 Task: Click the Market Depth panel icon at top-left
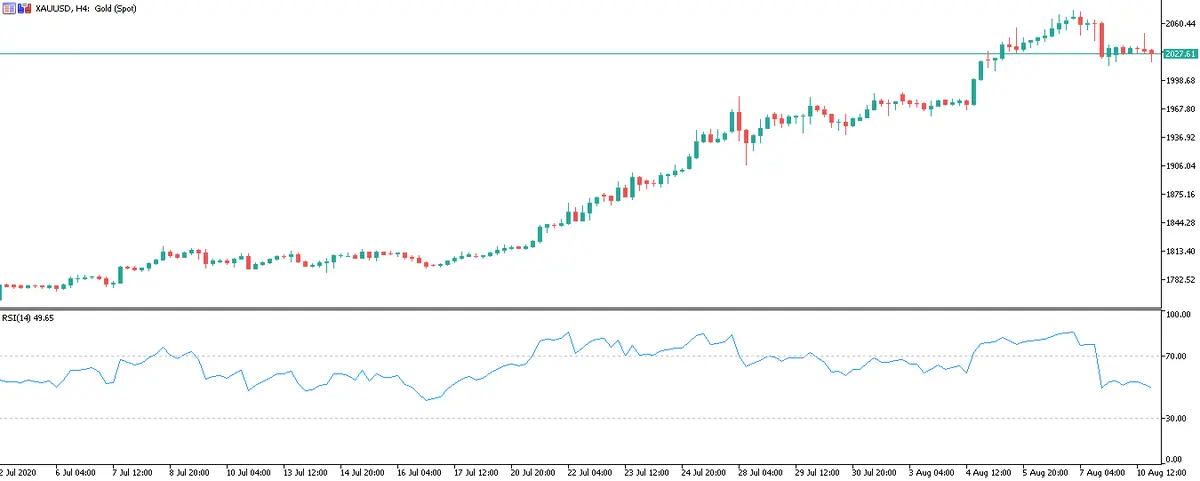(x=9, y=7)
